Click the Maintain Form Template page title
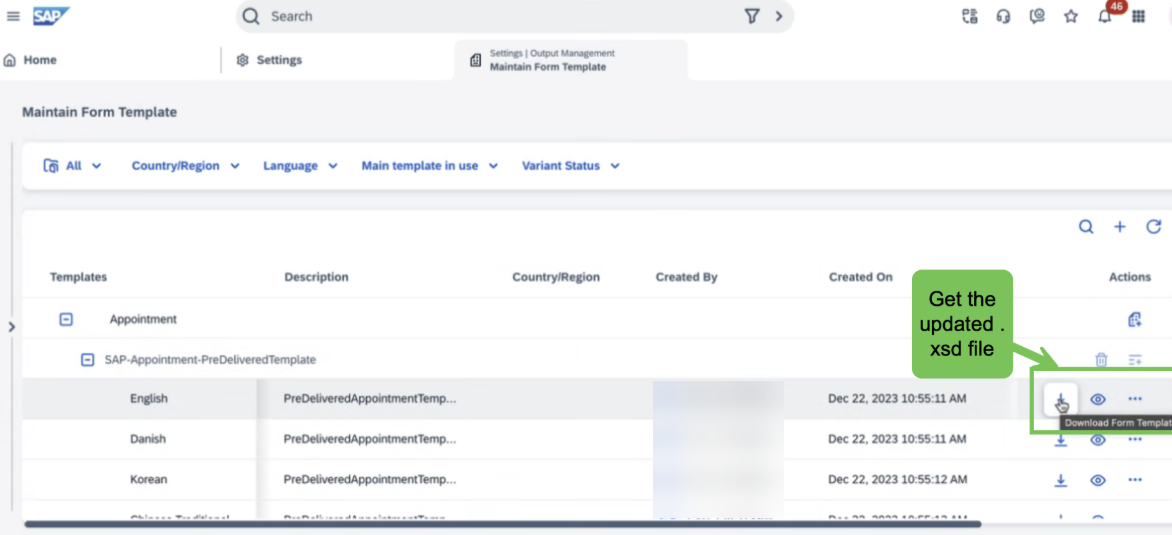This screenshot has width=1172, height=535. click(99, 112)
